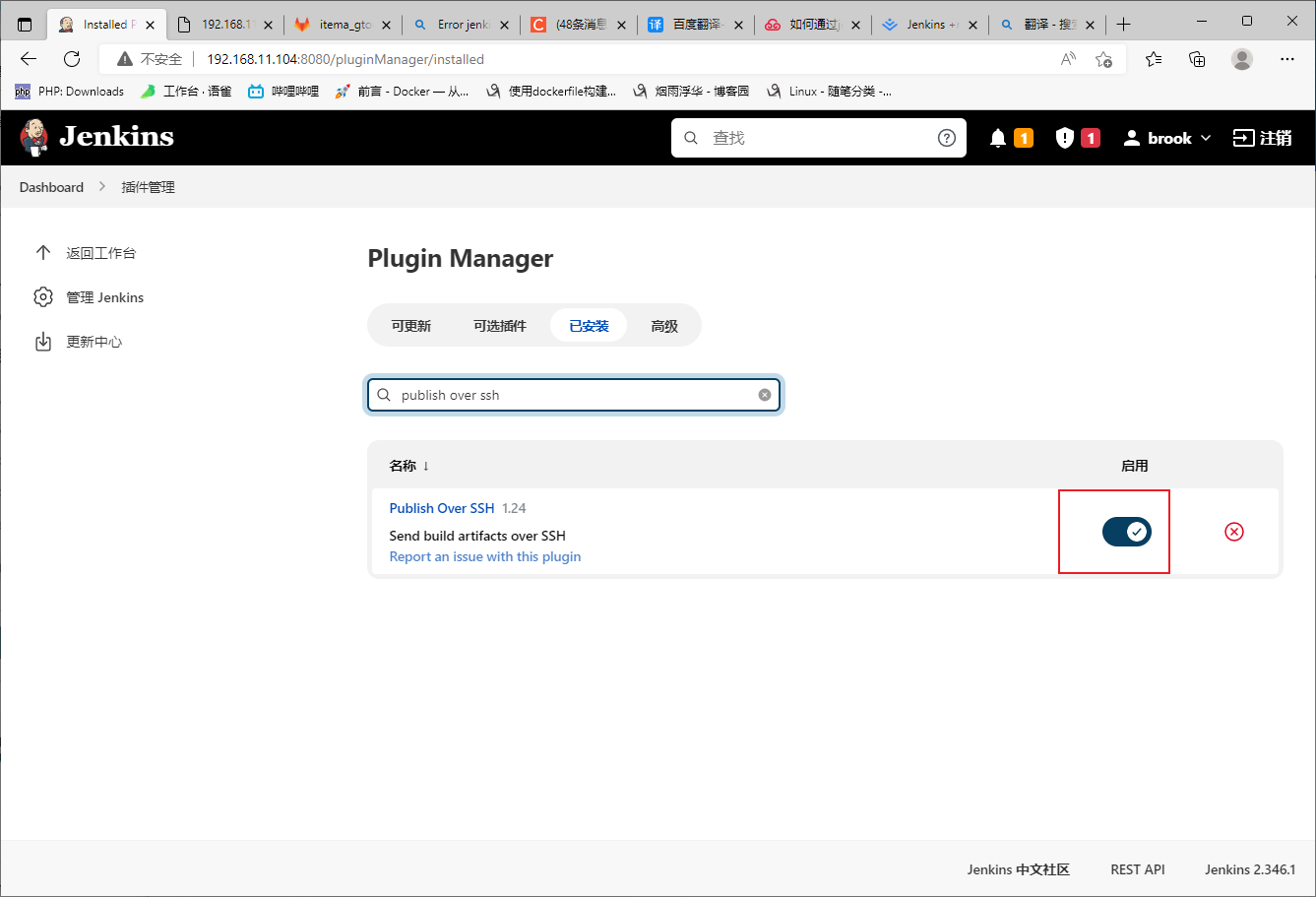Open 哔哩哔哩 bookmark
1316x897 pixels.
tap(283, 92)
